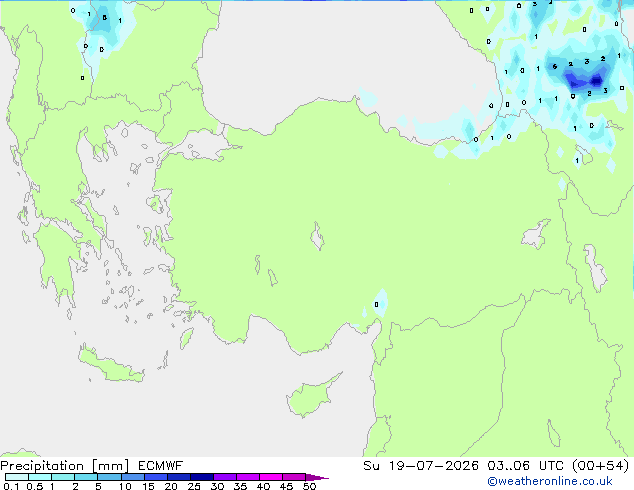Click the 30–35 mm purple swatch
Viewport: 634px width, 490px height.
tap(225, 477)
